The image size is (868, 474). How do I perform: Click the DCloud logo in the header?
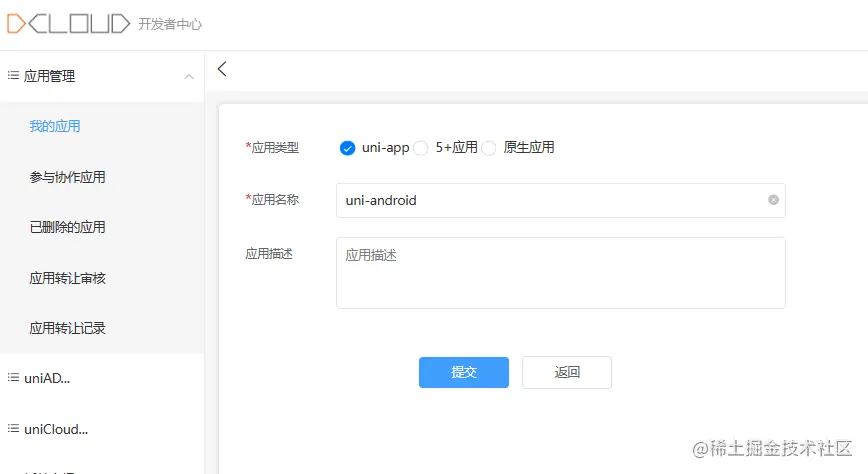pyautogui.click(x=68, y=24)
